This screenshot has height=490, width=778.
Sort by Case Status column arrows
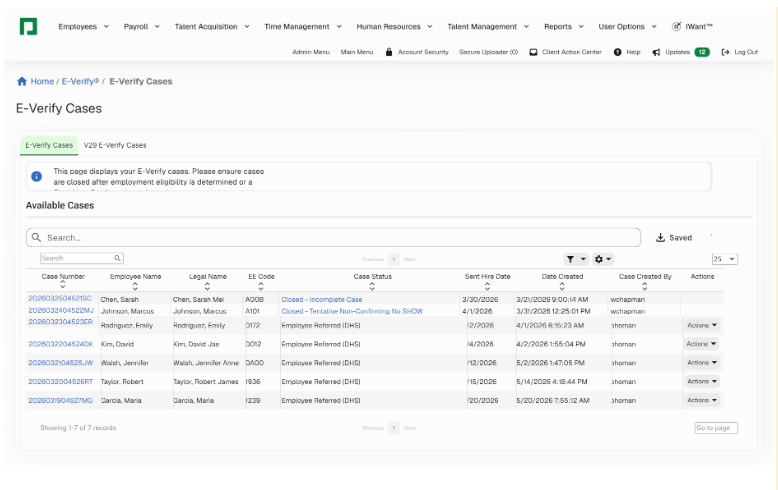pyautogui.click(x=372, y=286)
